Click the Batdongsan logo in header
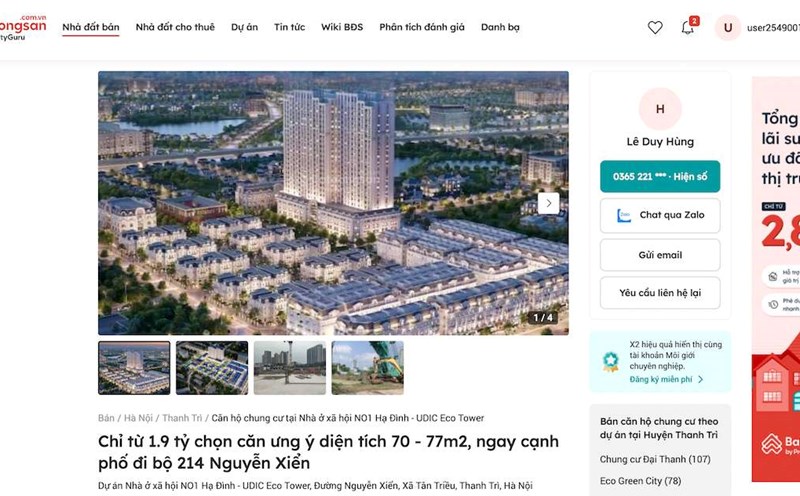 [22, 28]
